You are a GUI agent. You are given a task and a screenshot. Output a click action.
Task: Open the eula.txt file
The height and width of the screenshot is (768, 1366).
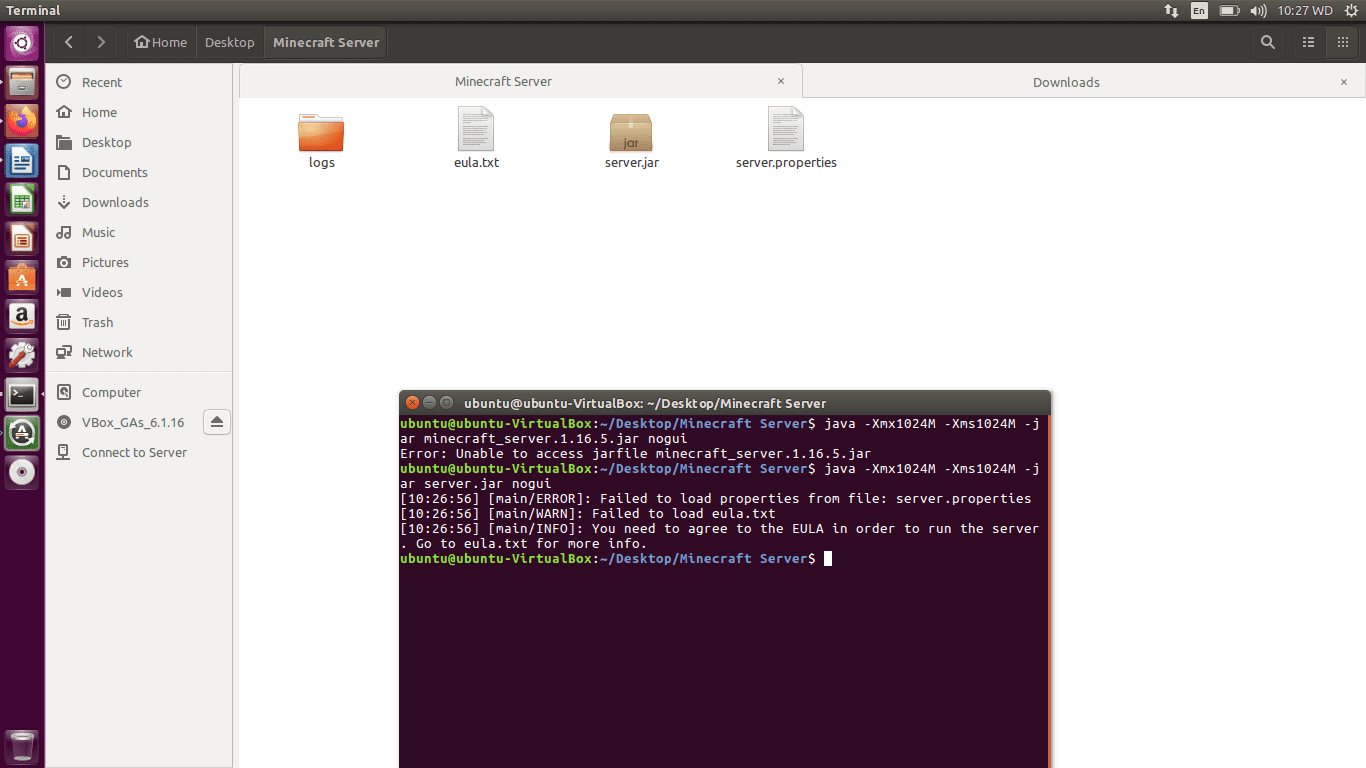(476, 137)
